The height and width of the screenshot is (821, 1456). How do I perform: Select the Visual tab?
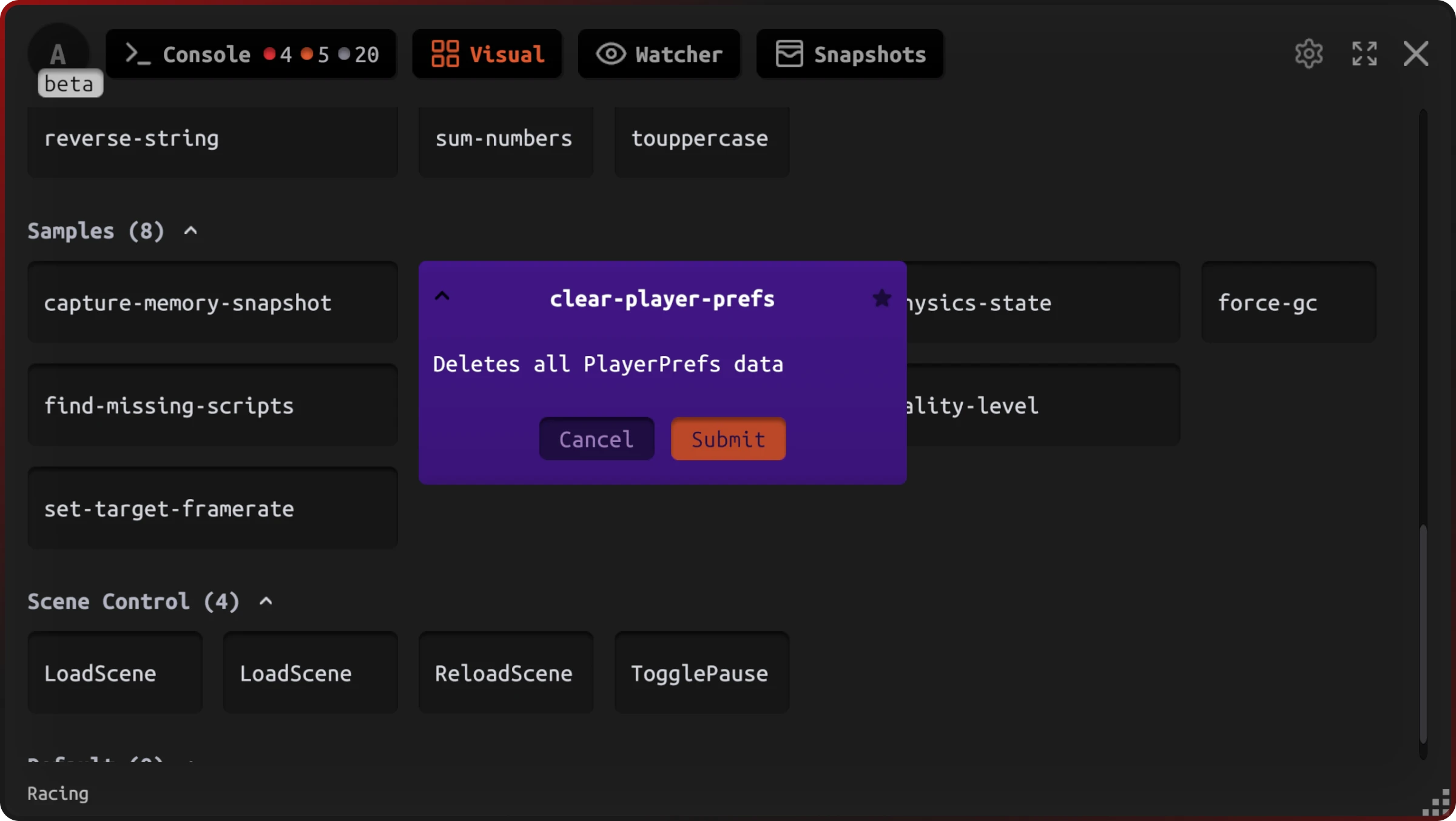[x=487, y=54]
